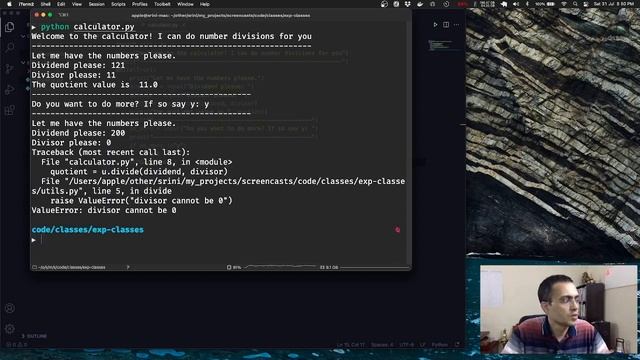Open the Session menu
The height and width of the screenshot is (360, 640).
pyautogui.click(x=96, y=4)
